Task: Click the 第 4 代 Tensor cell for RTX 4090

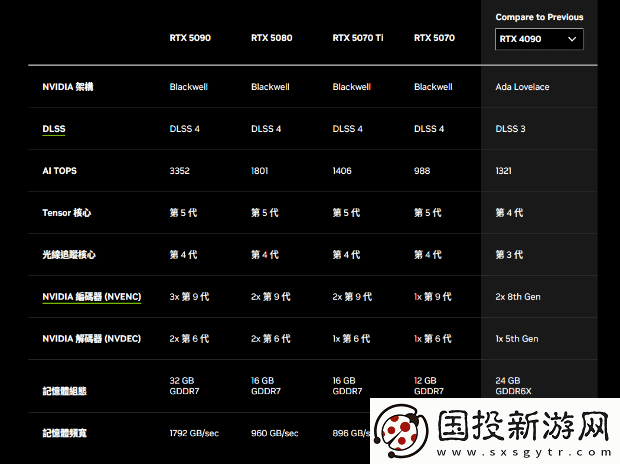Action: point(509,213)
